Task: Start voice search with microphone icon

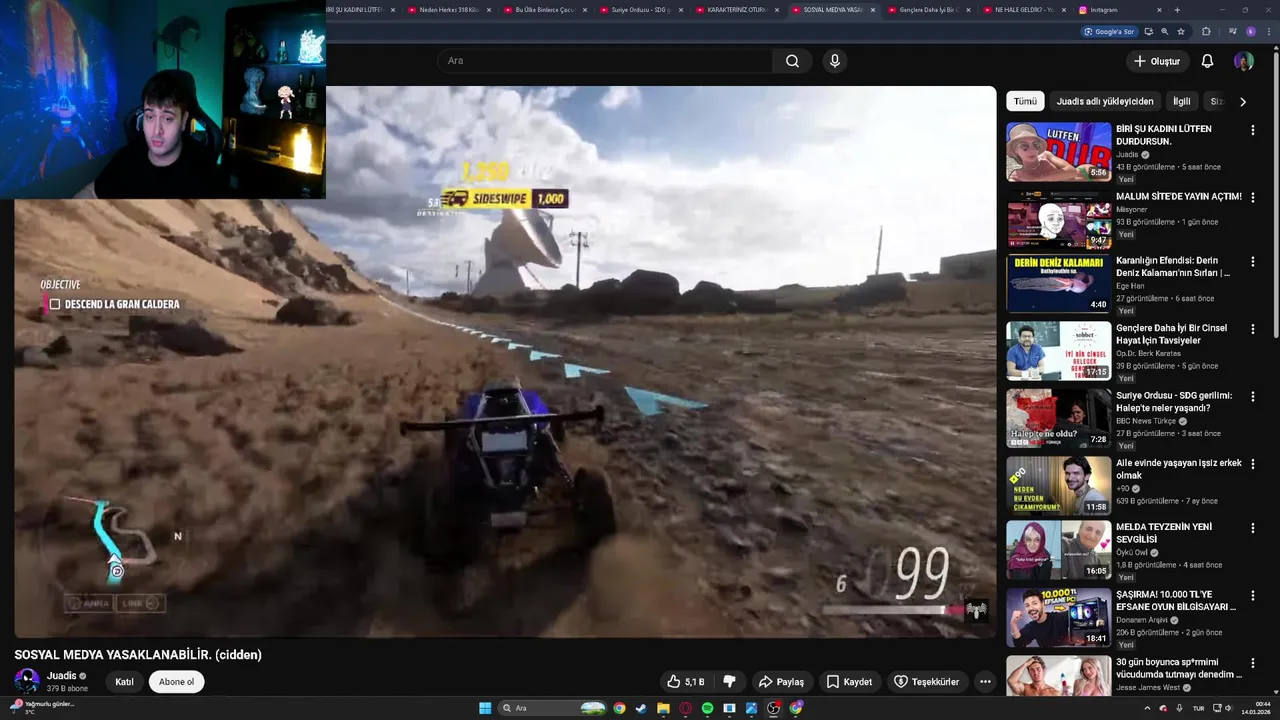Action: click(835, 61)
